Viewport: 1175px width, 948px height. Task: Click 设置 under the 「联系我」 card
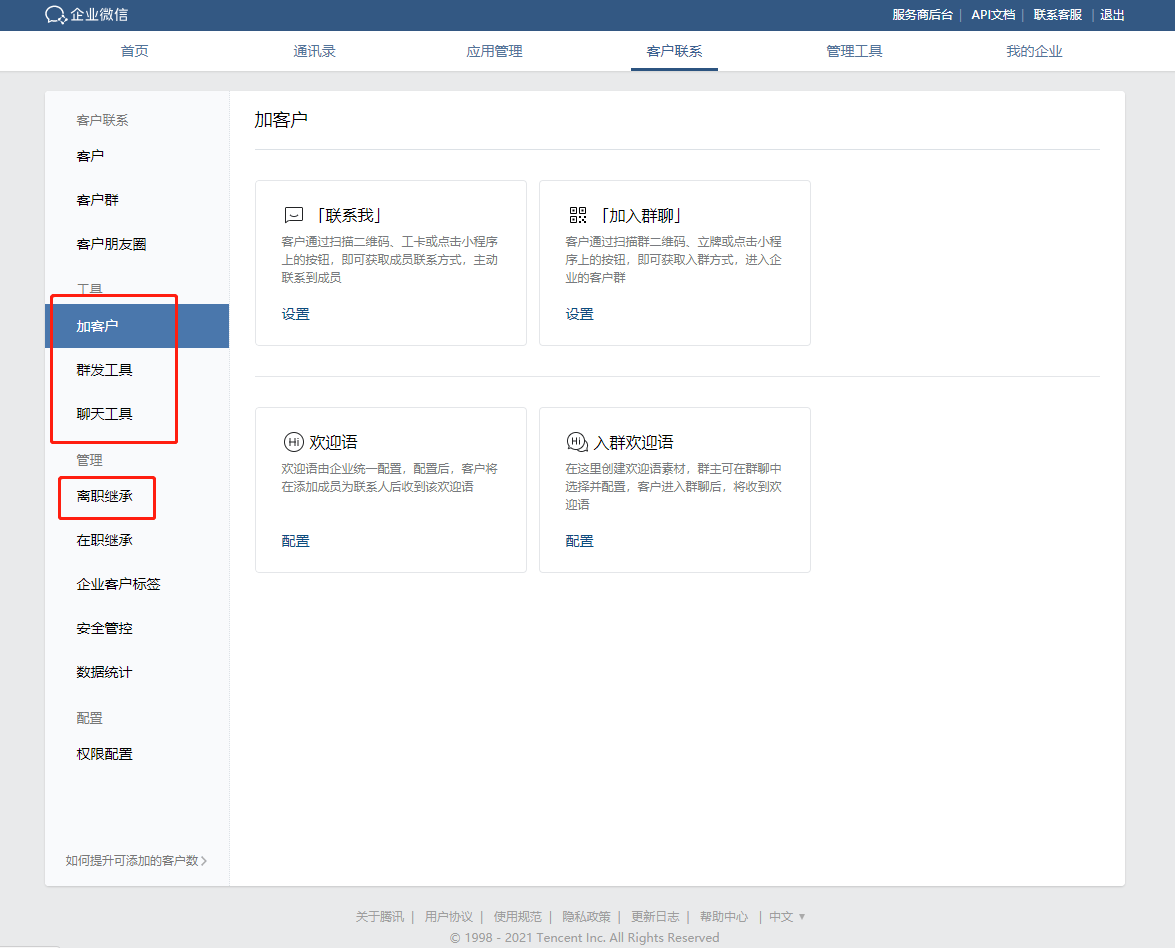click(296, 313)
